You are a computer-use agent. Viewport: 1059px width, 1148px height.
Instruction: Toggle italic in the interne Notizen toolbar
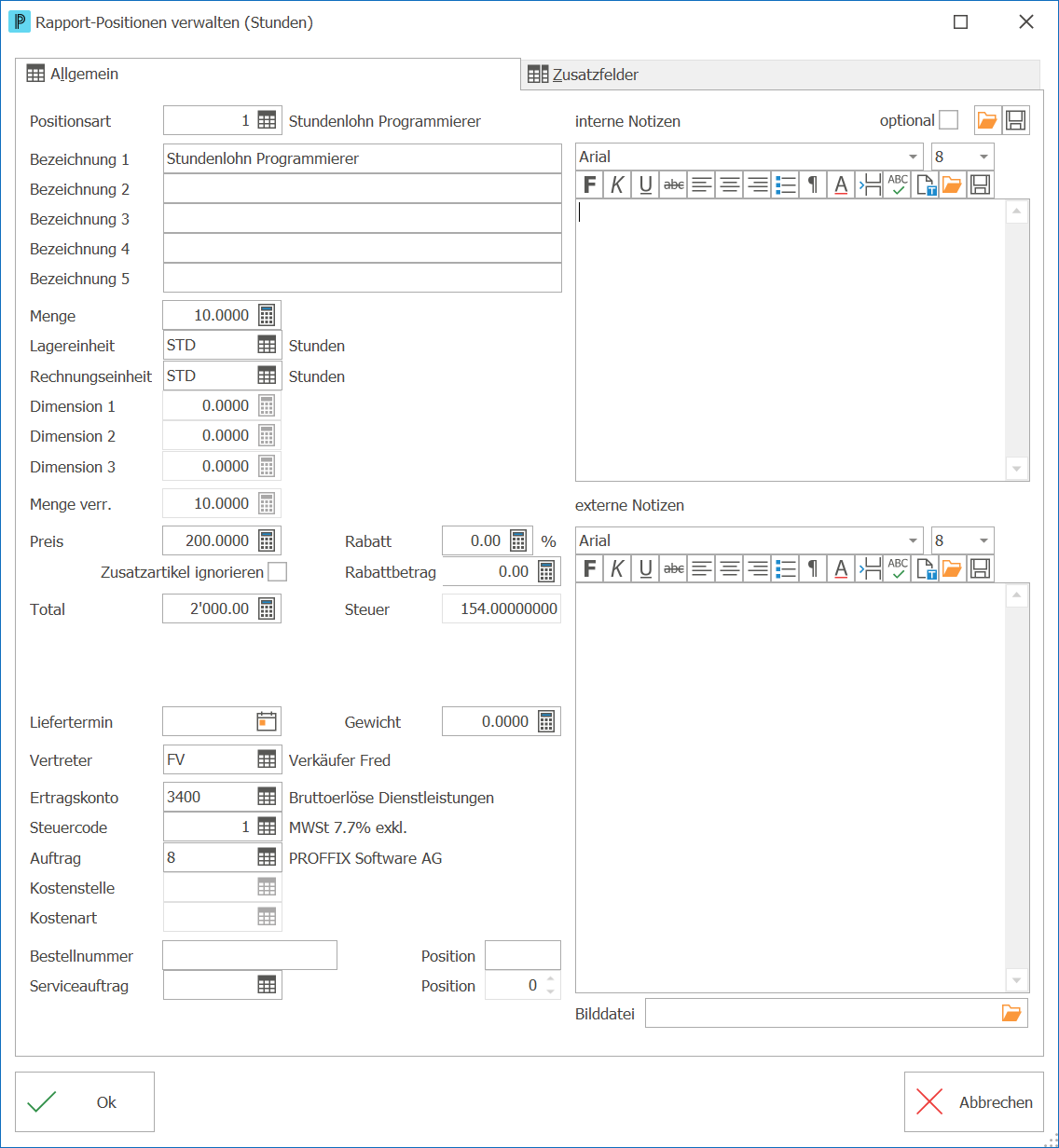(617, 184)
